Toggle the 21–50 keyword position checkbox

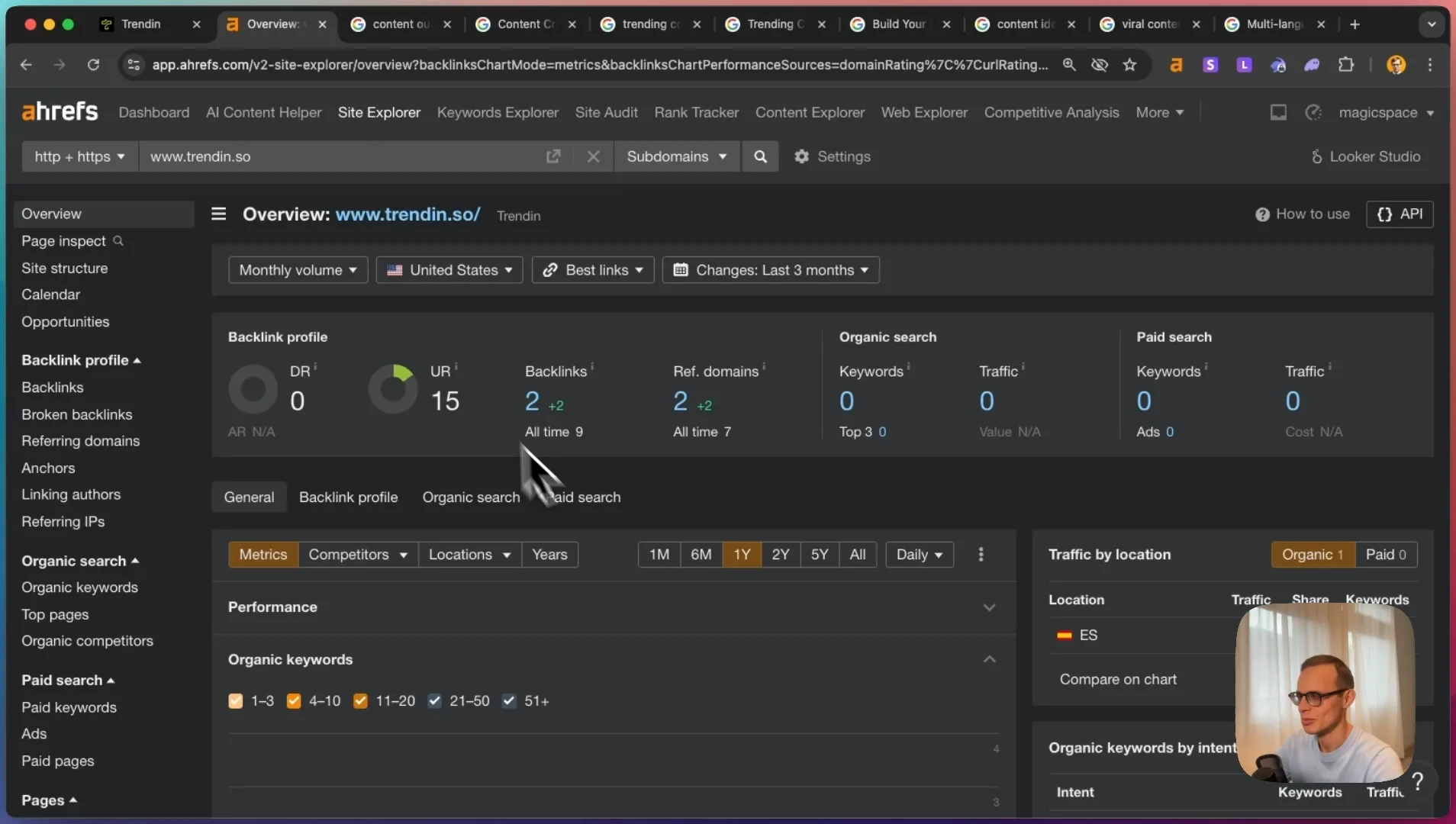tap(434, 700)
